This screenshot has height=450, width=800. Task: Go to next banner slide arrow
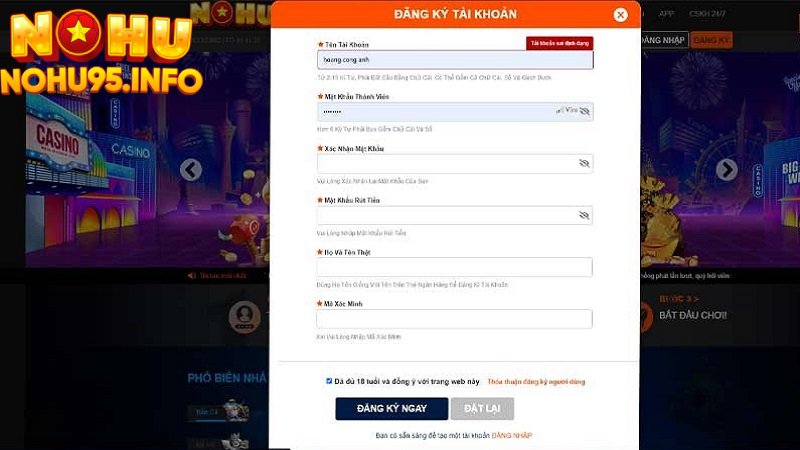(x=727, y=170)
